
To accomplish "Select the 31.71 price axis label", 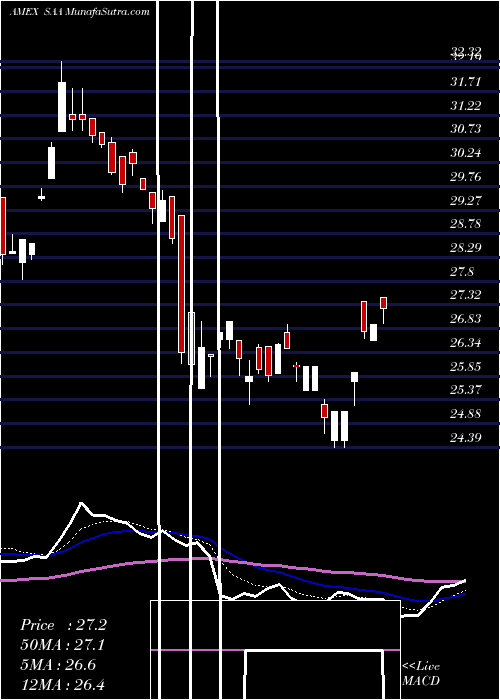I will (466, 82).
